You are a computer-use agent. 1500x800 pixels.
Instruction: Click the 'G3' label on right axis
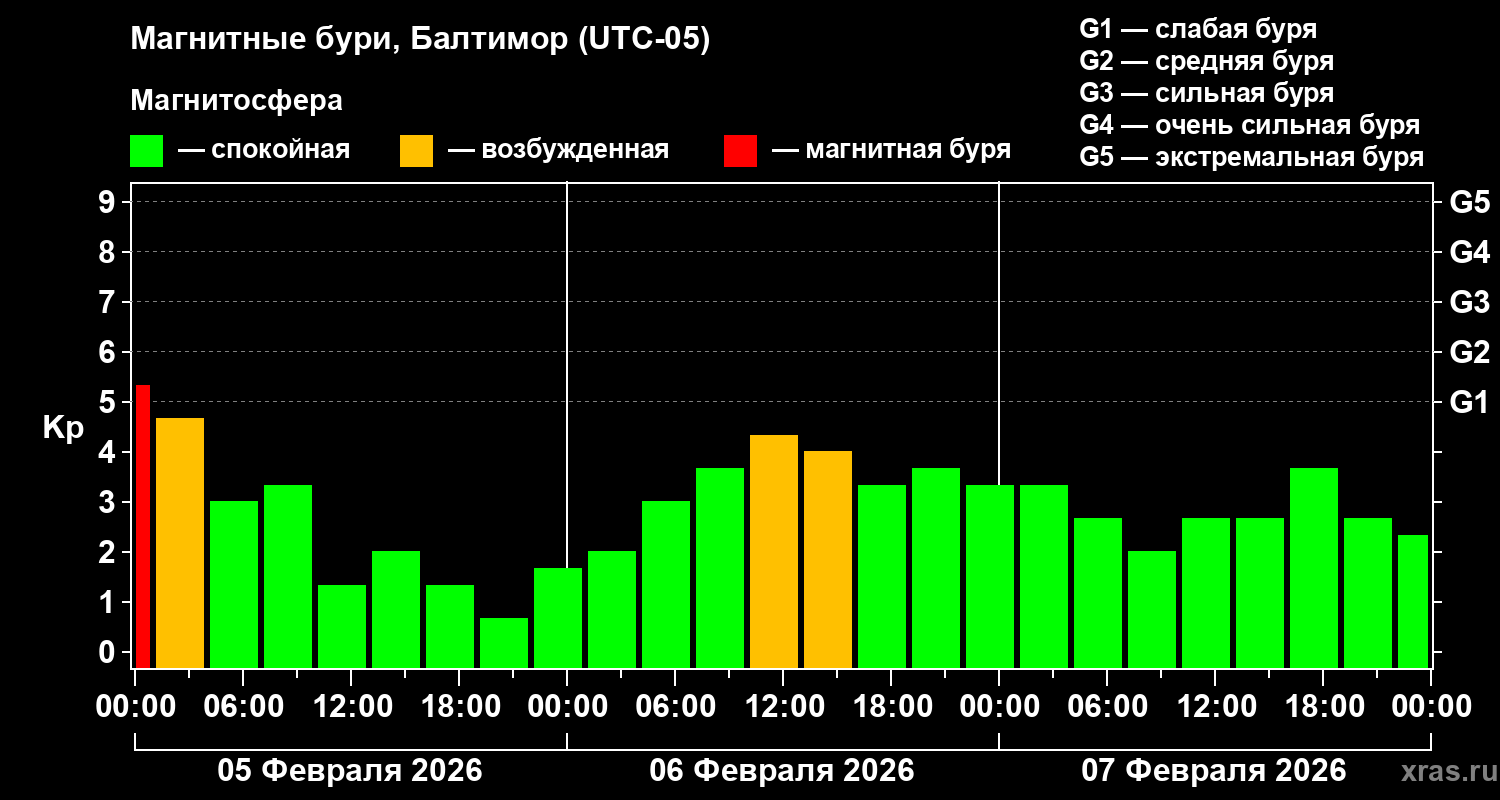[x=1469, y=302]
